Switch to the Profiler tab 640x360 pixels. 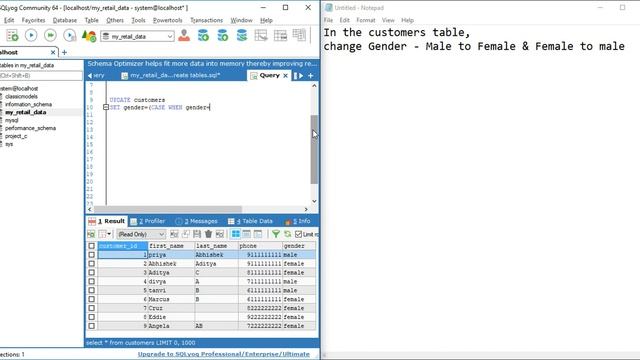pyautogui.click(x=148, y=221)
